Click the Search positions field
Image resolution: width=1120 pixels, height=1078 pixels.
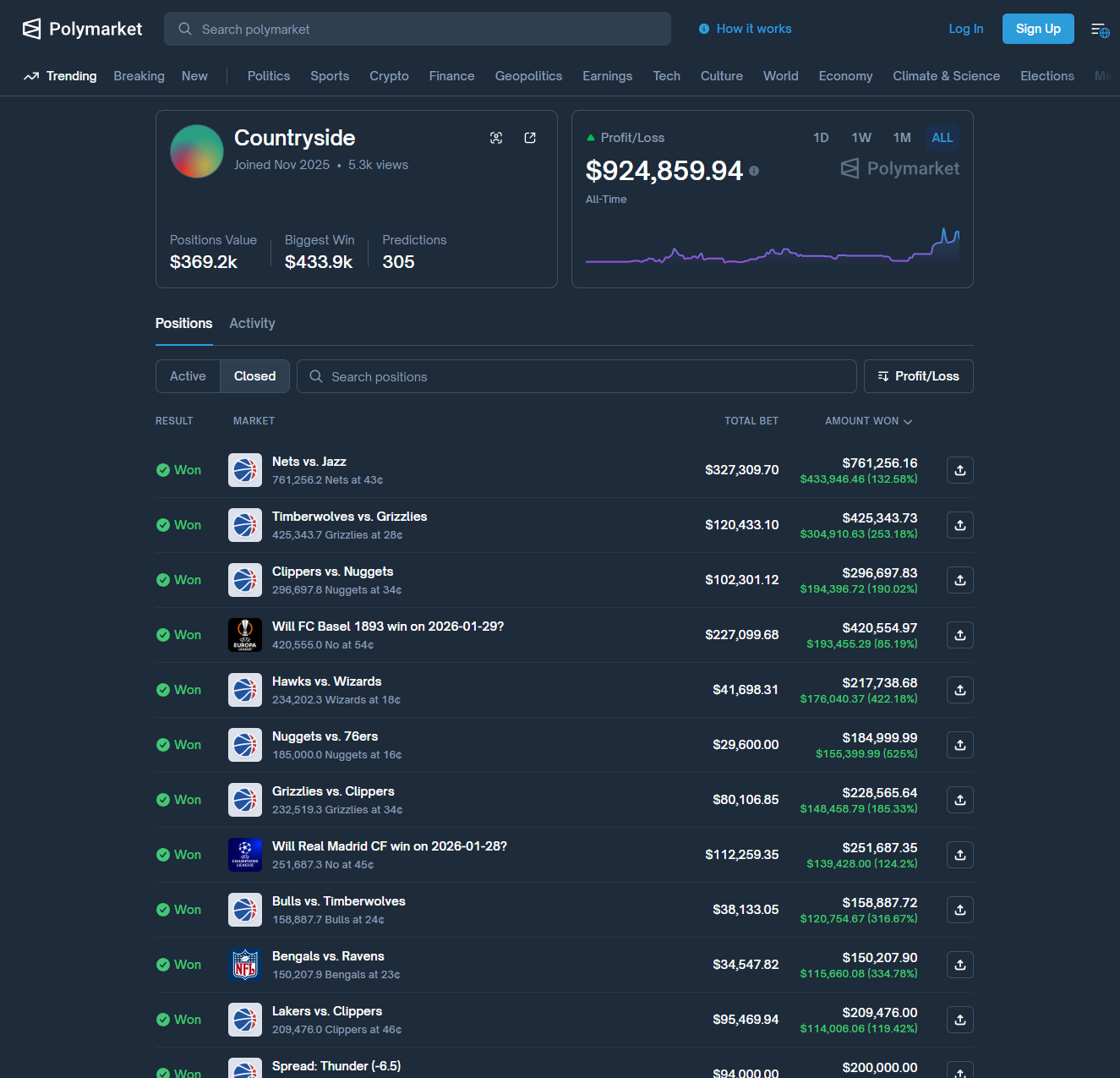(x=583, y=376)
